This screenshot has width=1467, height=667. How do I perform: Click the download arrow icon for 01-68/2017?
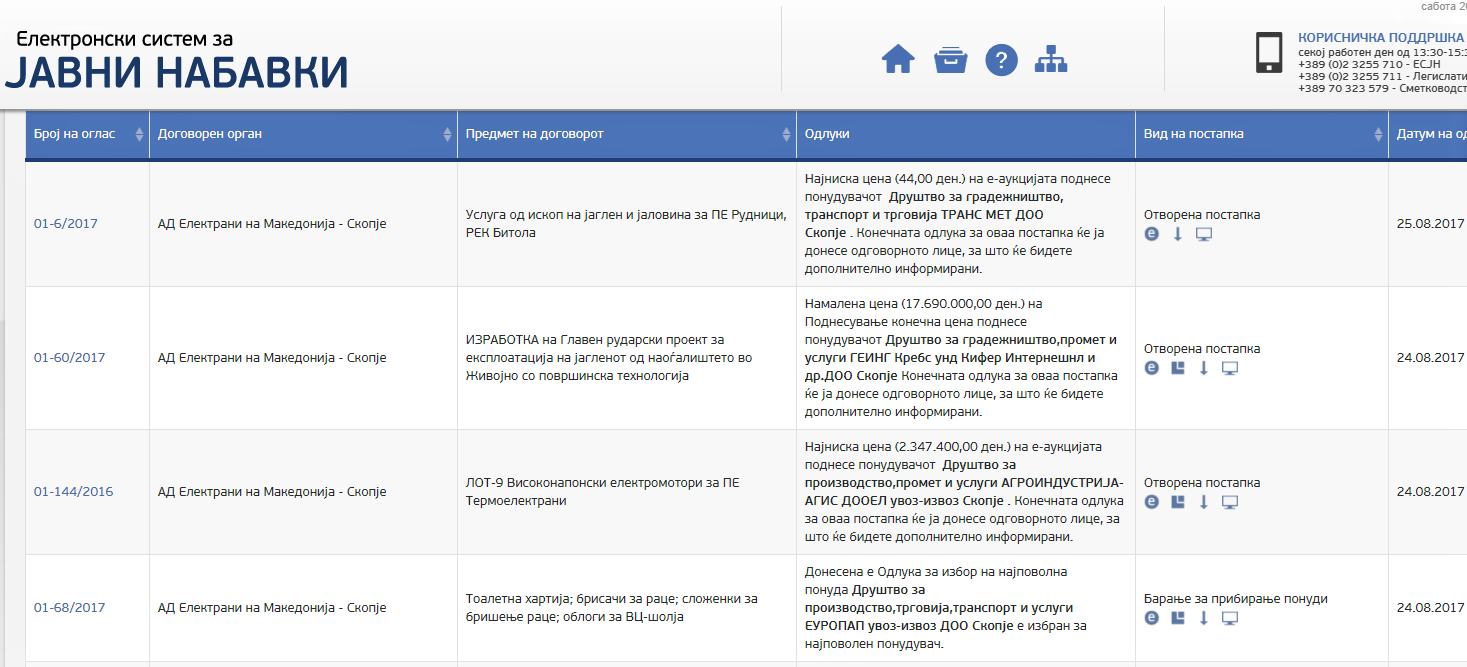tap(1204, 618)
